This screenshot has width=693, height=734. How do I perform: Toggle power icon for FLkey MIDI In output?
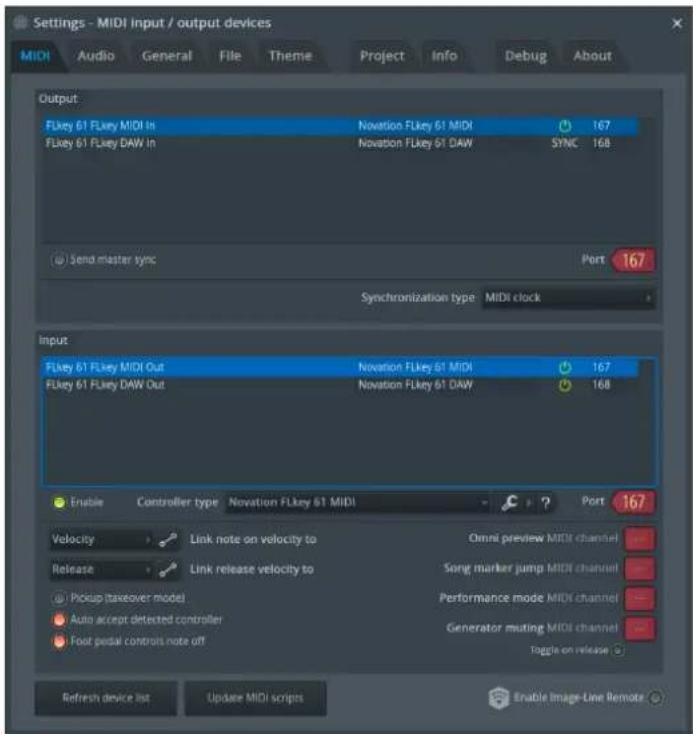tap(565, 126)
